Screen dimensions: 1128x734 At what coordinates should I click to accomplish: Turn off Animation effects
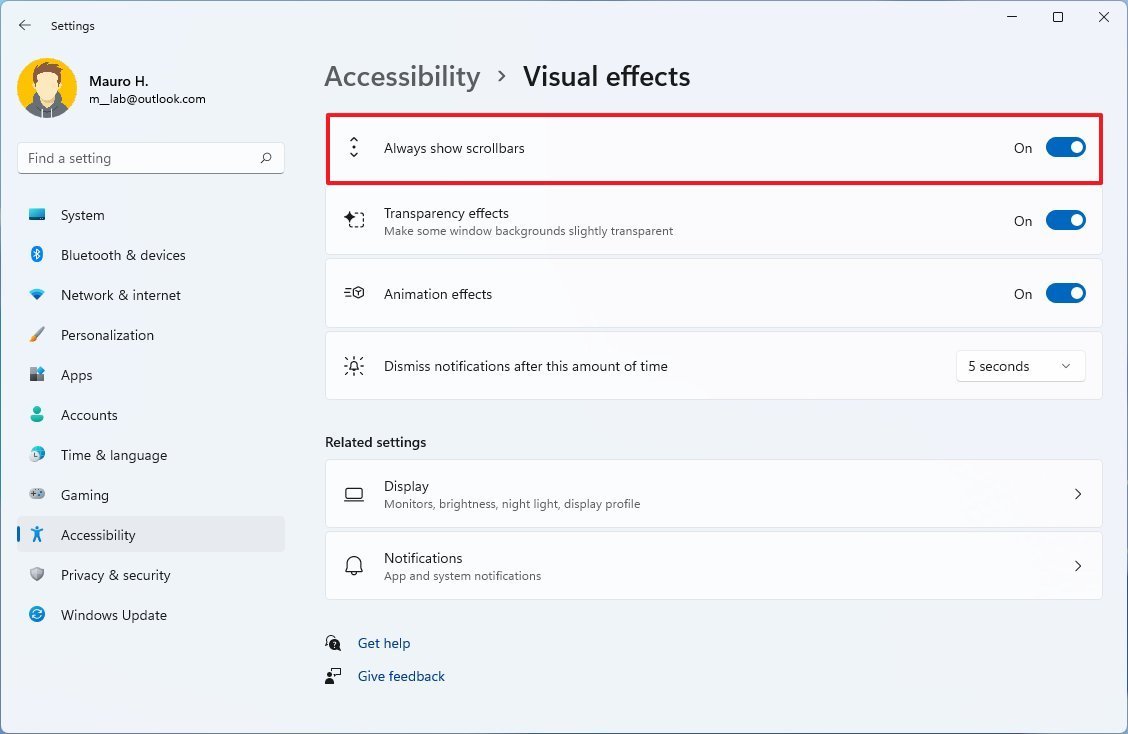tap(1066, 293)
